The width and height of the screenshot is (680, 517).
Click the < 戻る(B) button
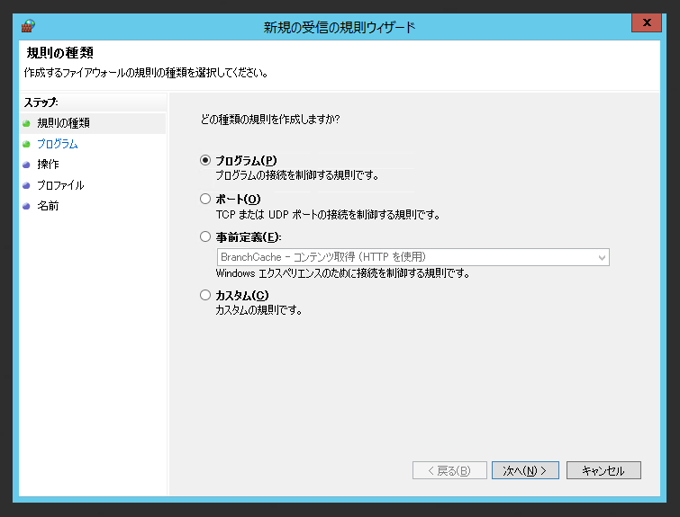click(x=449, y=470)
